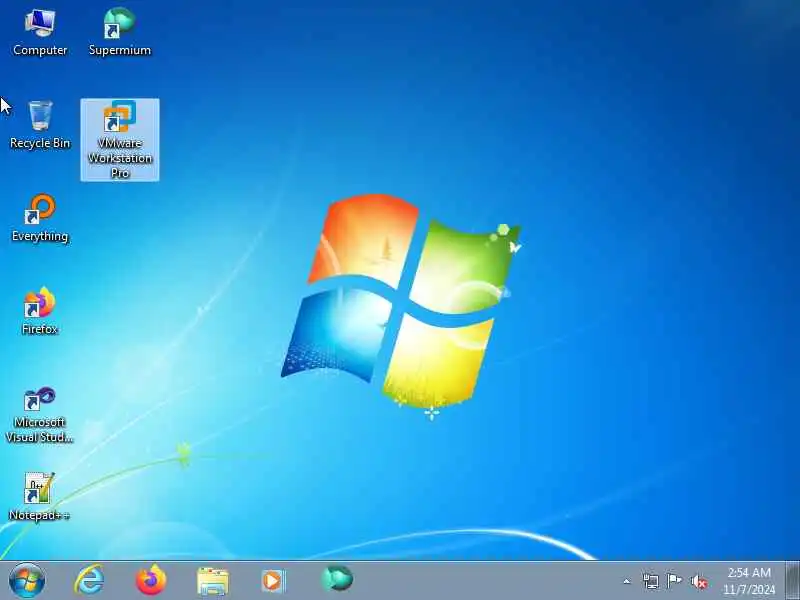Open the Windows Start menu
Screen dimensions: 800x600
[27, 580]
